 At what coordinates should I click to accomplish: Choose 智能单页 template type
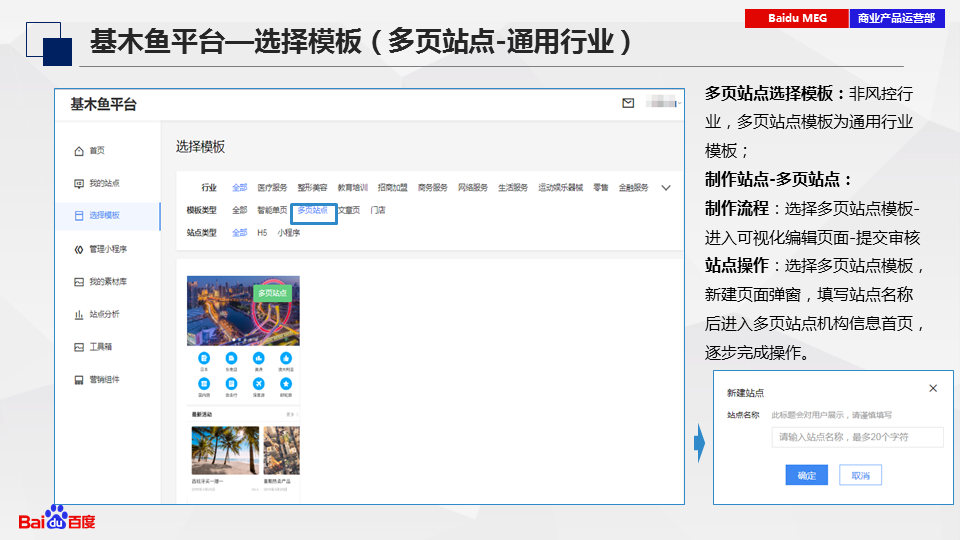click(x=272, y=210)
